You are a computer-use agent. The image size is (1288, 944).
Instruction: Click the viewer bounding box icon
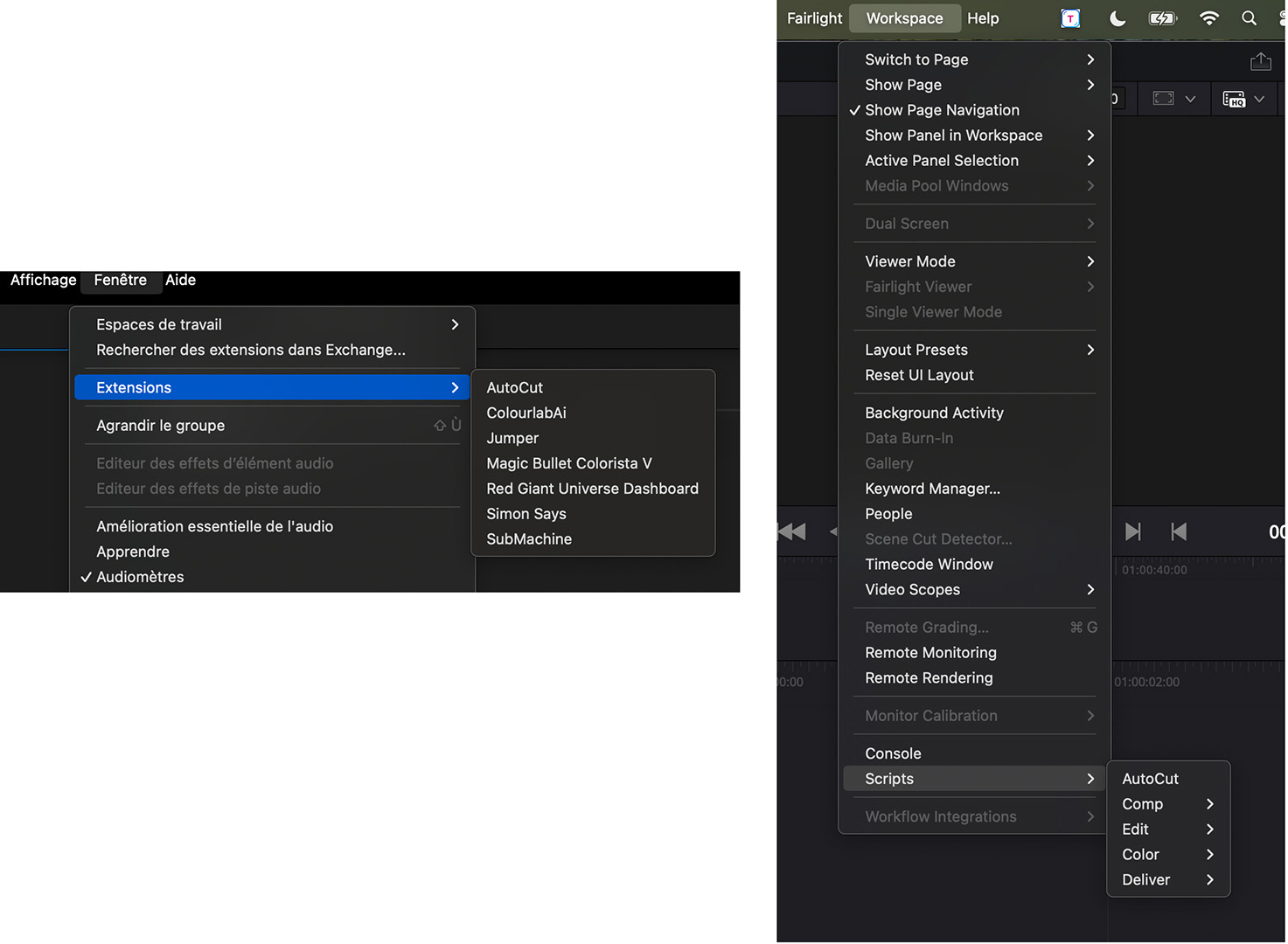[x=1163, y=99]
